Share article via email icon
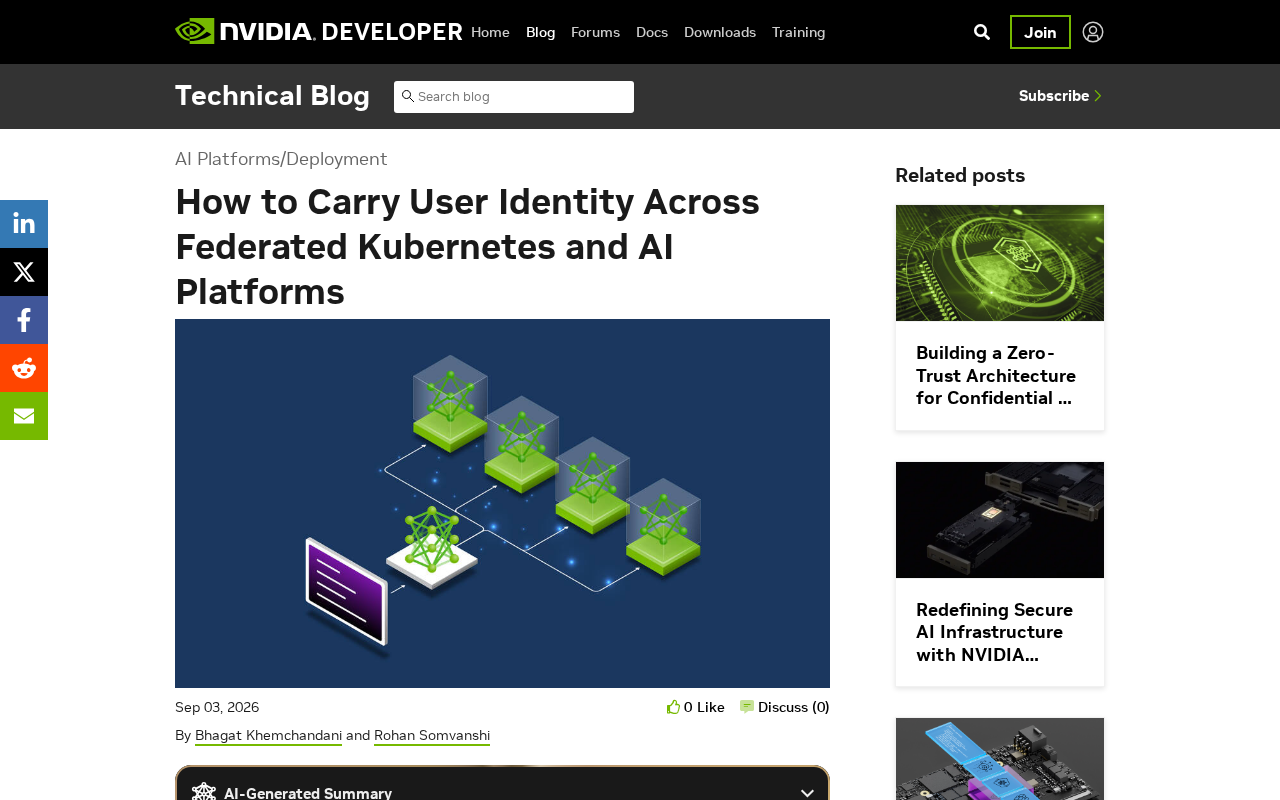The height and width of the screenshot is (800, 1280). pyautogui.click(x=24, y=416)
